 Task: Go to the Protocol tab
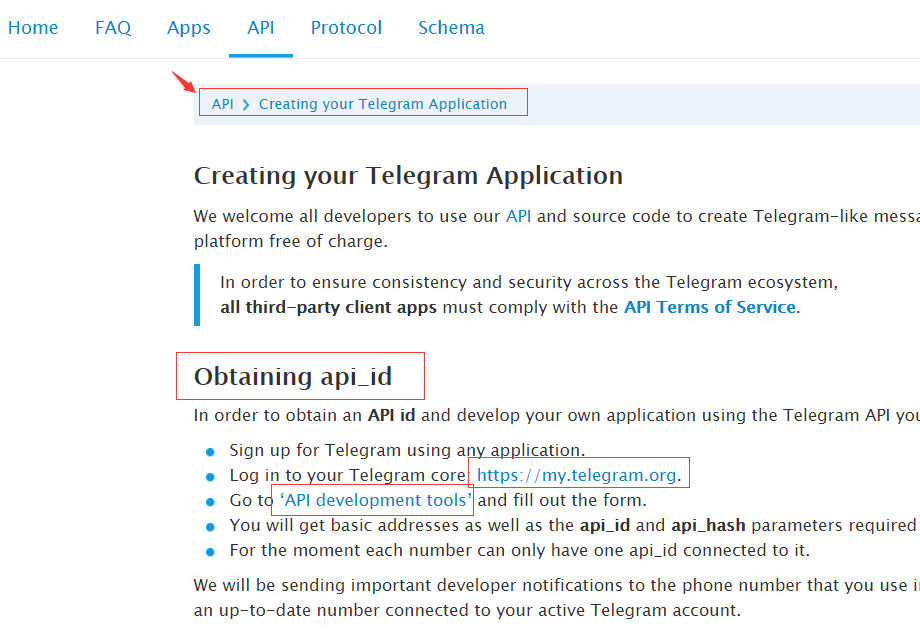(346, 28)
